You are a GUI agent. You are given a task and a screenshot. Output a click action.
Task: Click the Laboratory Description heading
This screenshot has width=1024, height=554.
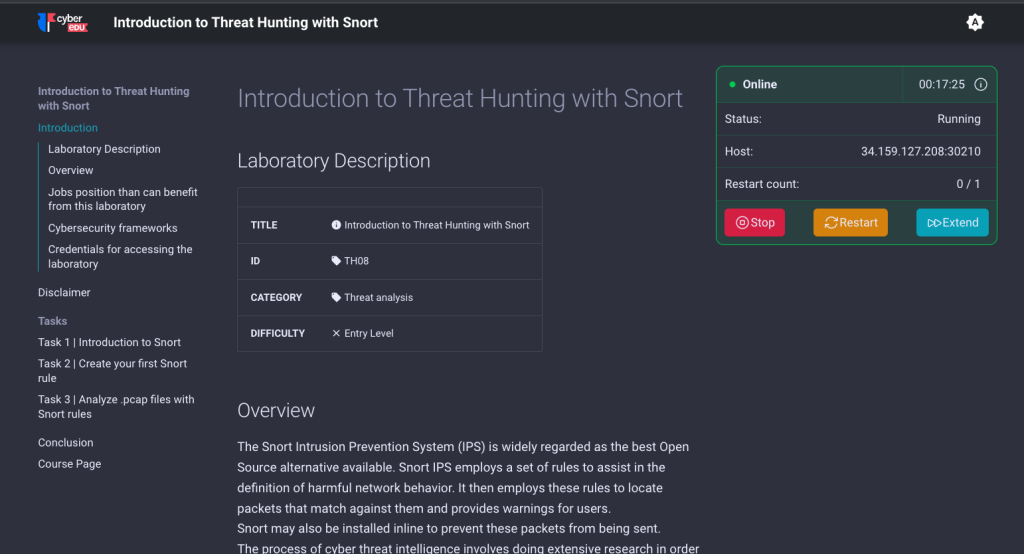tap(334, 161)
